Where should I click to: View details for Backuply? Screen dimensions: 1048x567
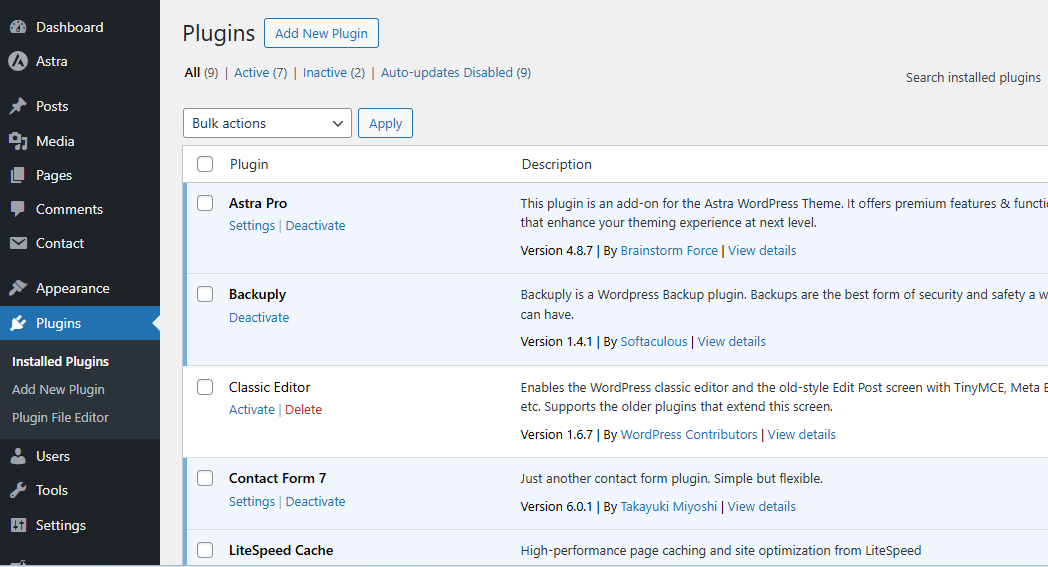[x=732, y=342]
